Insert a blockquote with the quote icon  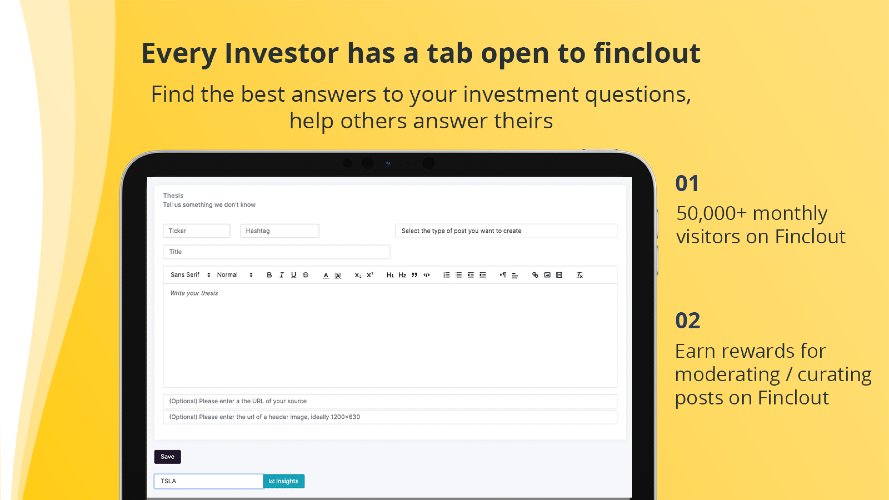414,275
